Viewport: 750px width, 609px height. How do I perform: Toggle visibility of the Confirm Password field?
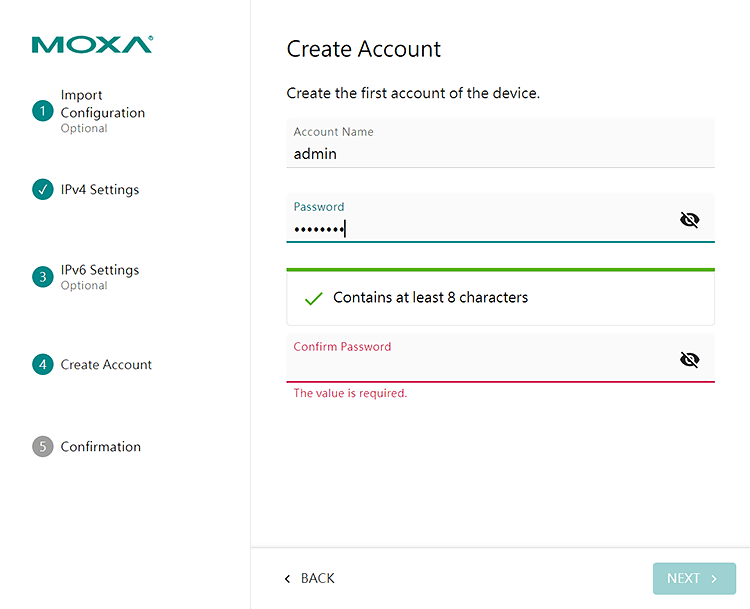click(689, 360)
